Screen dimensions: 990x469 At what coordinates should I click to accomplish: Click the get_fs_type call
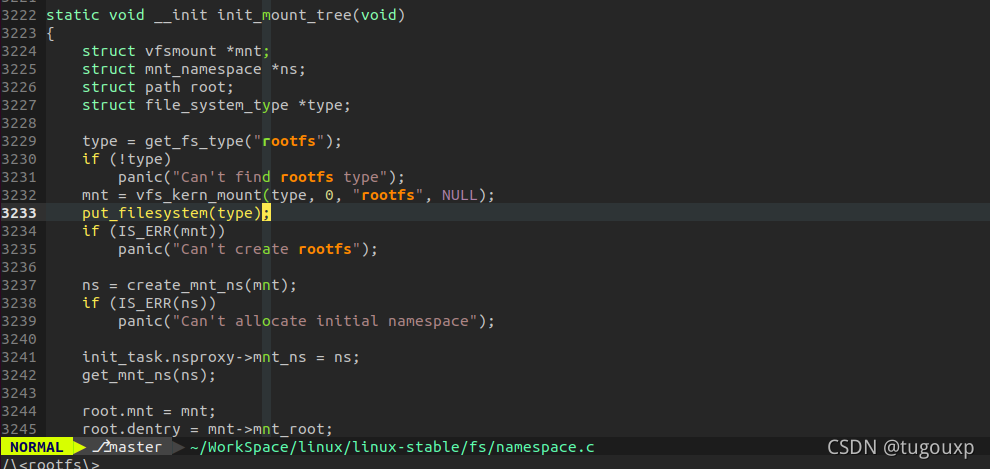pos(243,141)
